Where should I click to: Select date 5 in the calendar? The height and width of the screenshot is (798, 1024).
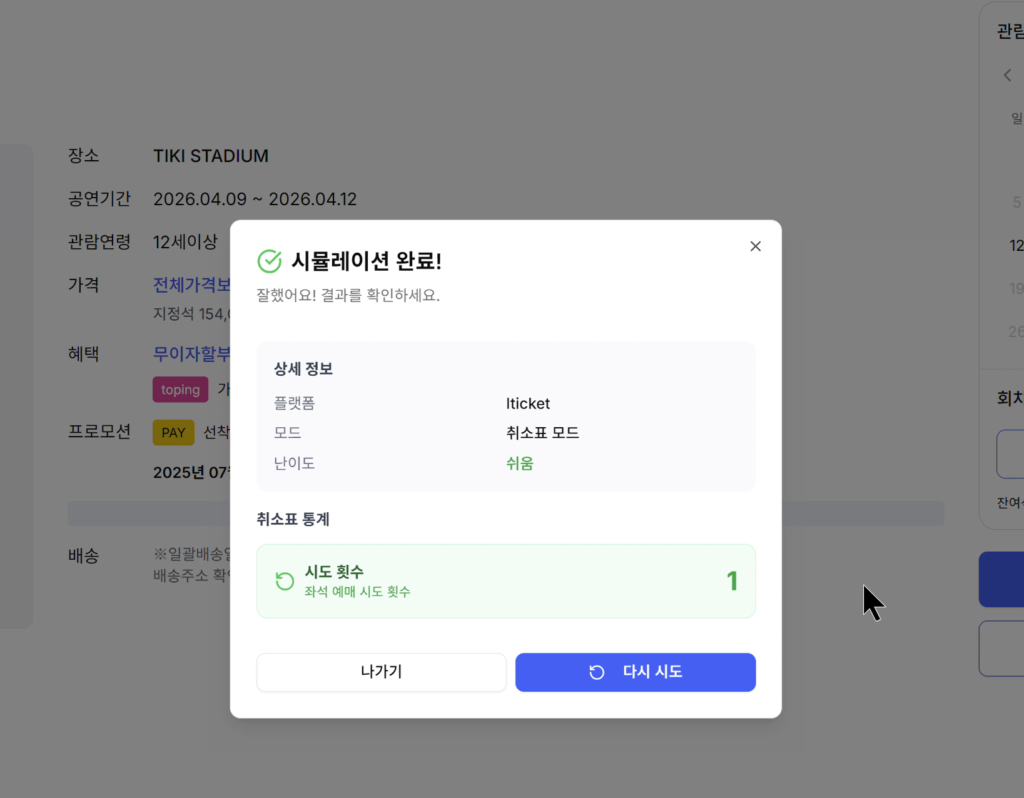coord(1016,202)
